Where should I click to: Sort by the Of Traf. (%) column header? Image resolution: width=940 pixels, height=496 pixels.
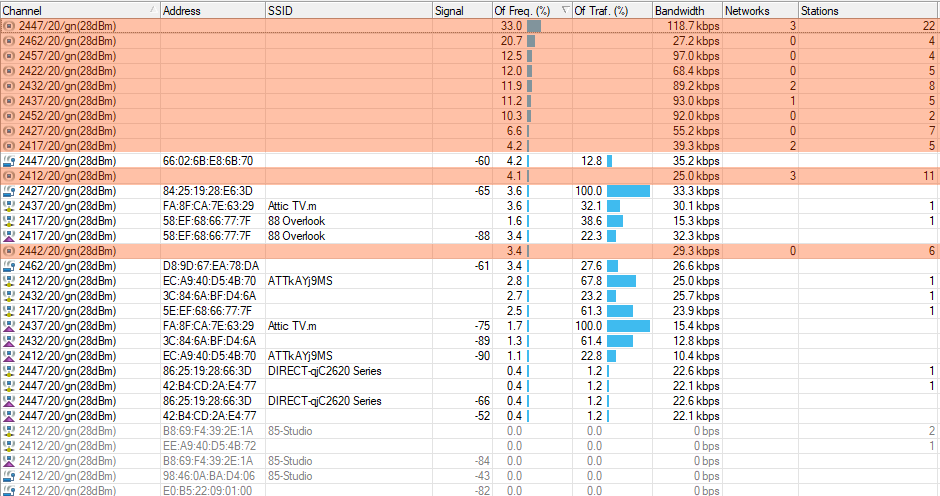612,10
